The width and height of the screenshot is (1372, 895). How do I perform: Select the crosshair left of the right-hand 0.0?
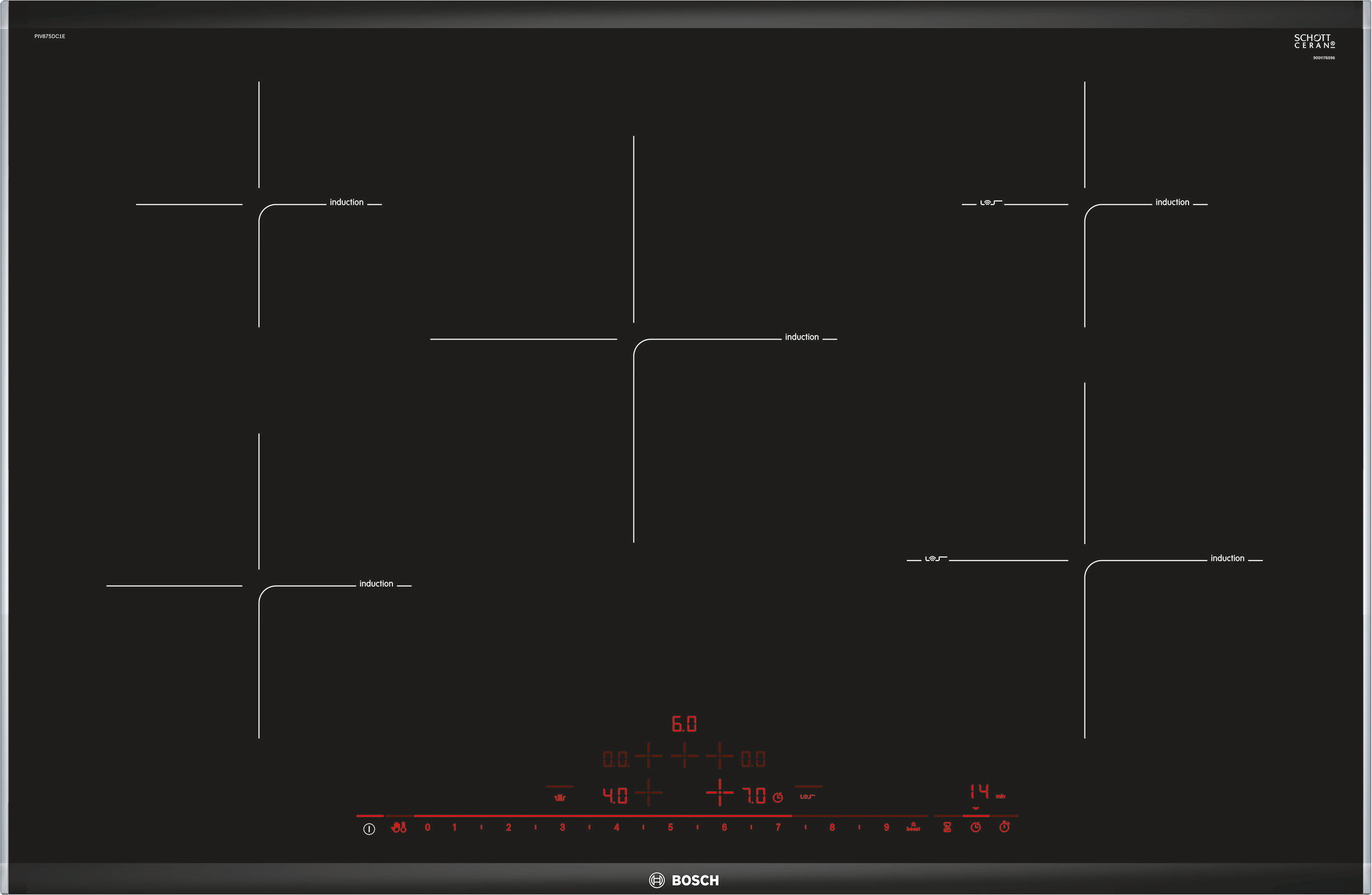point(719,756)
